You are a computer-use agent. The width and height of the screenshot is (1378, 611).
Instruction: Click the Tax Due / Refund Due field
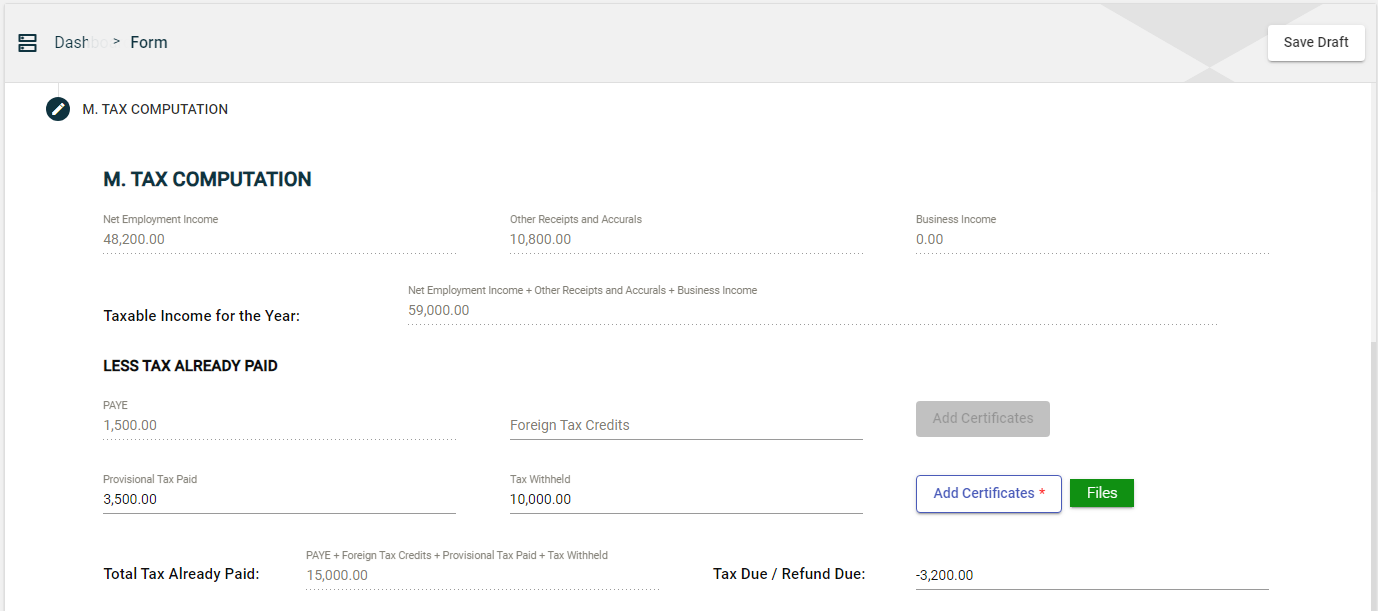tap(1092, 576)
